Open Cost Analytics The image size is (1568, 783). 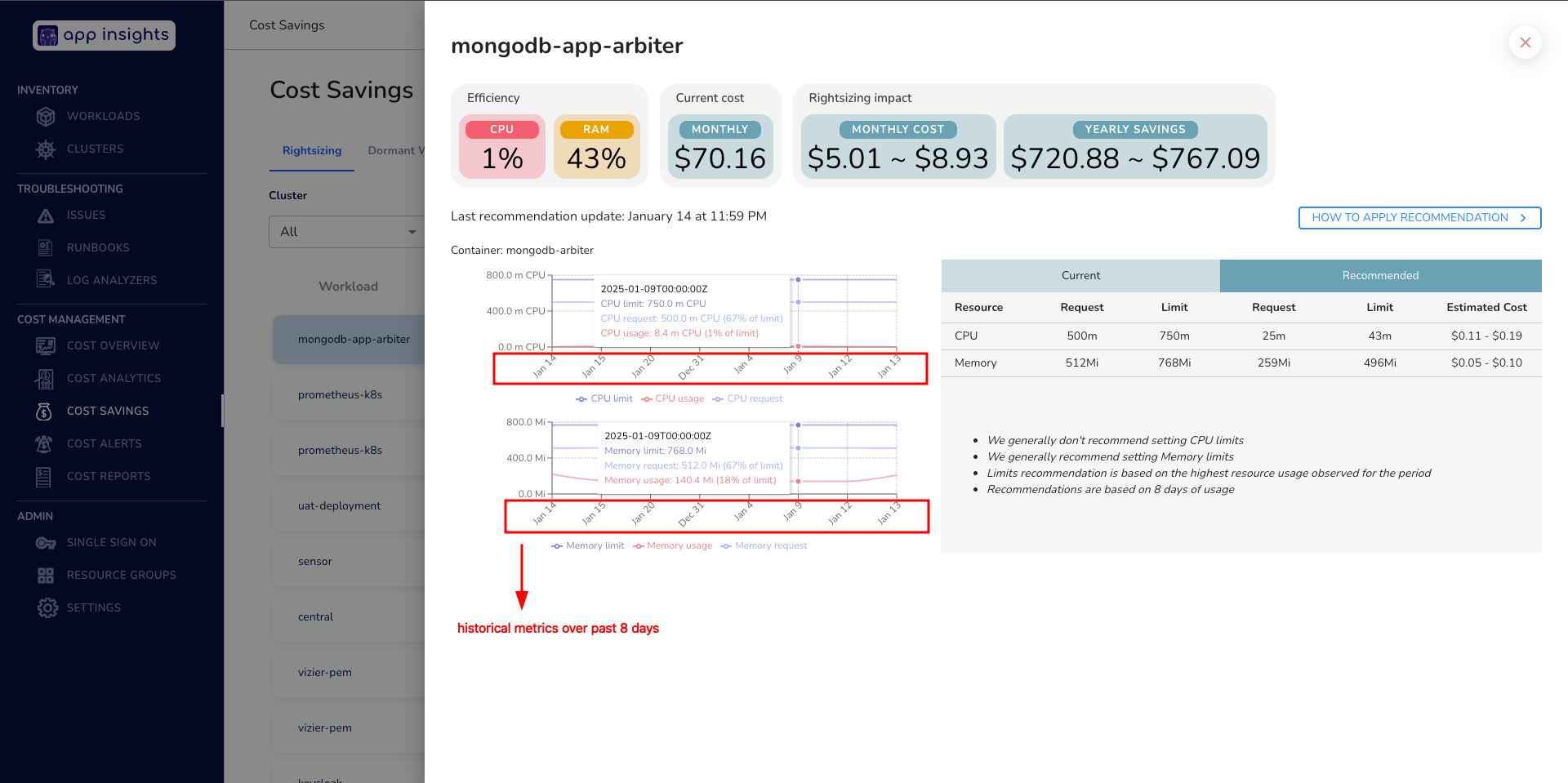pyautogui.click(x=114, y=378)
